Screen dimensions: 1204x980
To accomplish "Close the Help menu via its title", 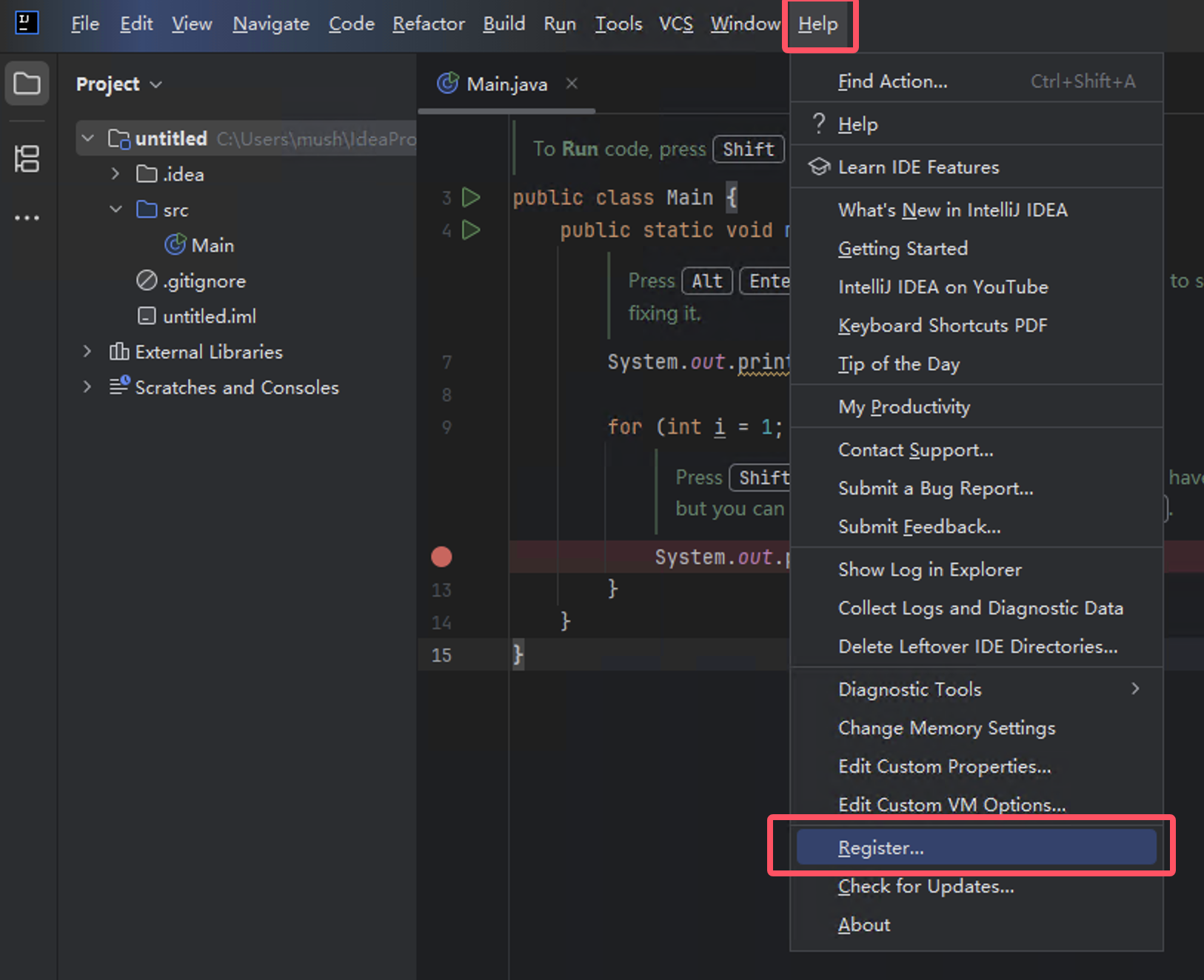I will tap(818, 24).
